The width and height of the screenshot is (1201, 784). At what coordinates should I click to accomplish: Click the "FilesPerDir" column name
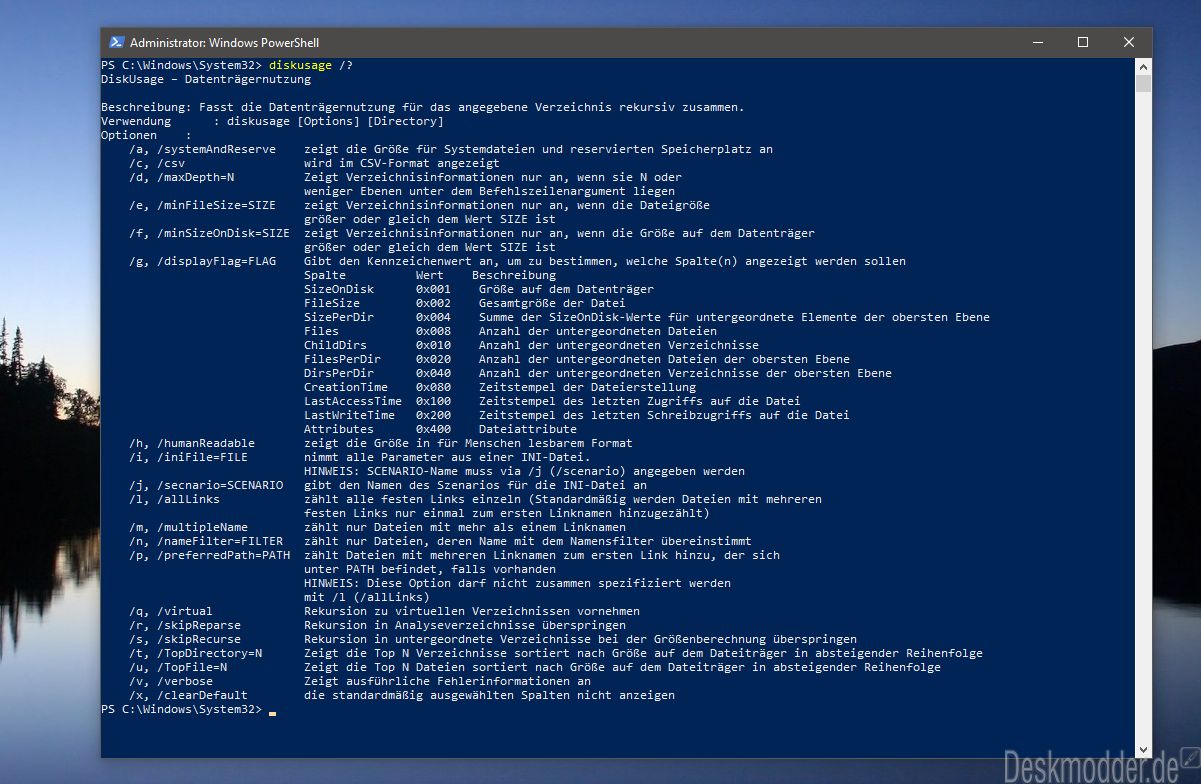(x=342, y=359)
